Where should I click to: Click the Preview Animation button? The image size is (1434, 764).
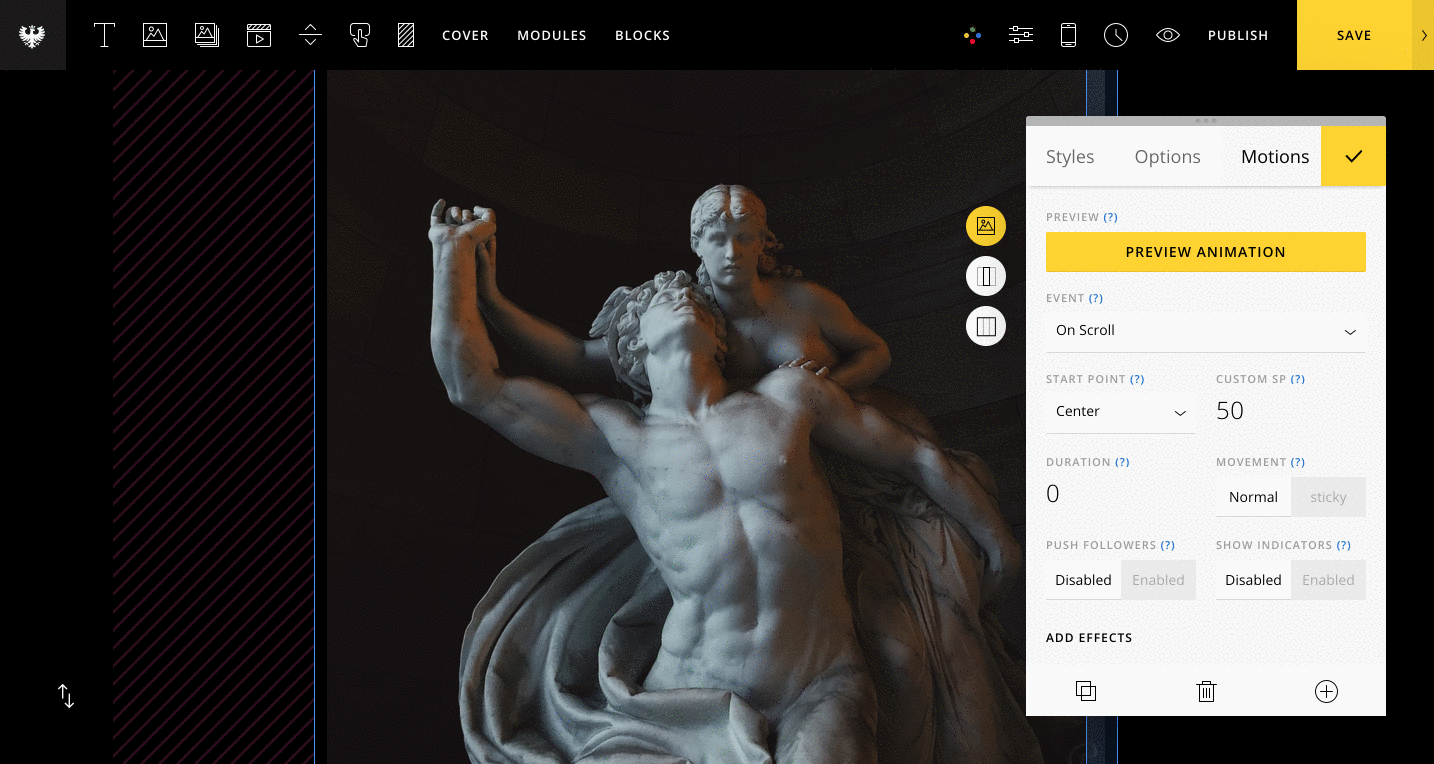1205,252
